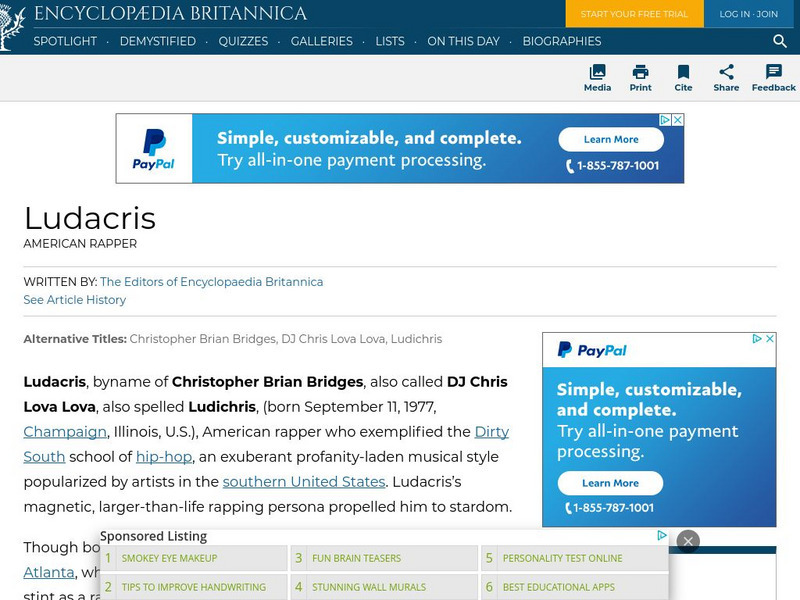
Task: Open See Article History link
Action: coord(74,299)
